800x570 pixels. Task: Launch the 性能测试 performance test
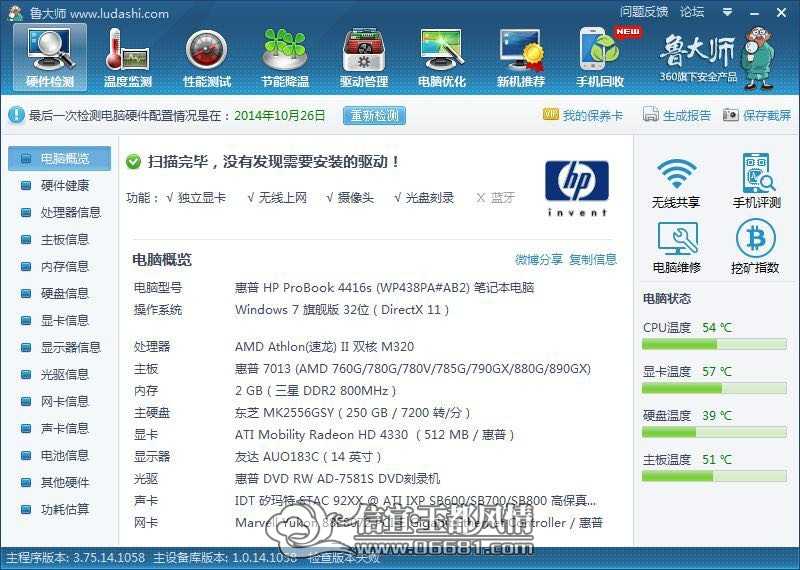click(207, 57)
